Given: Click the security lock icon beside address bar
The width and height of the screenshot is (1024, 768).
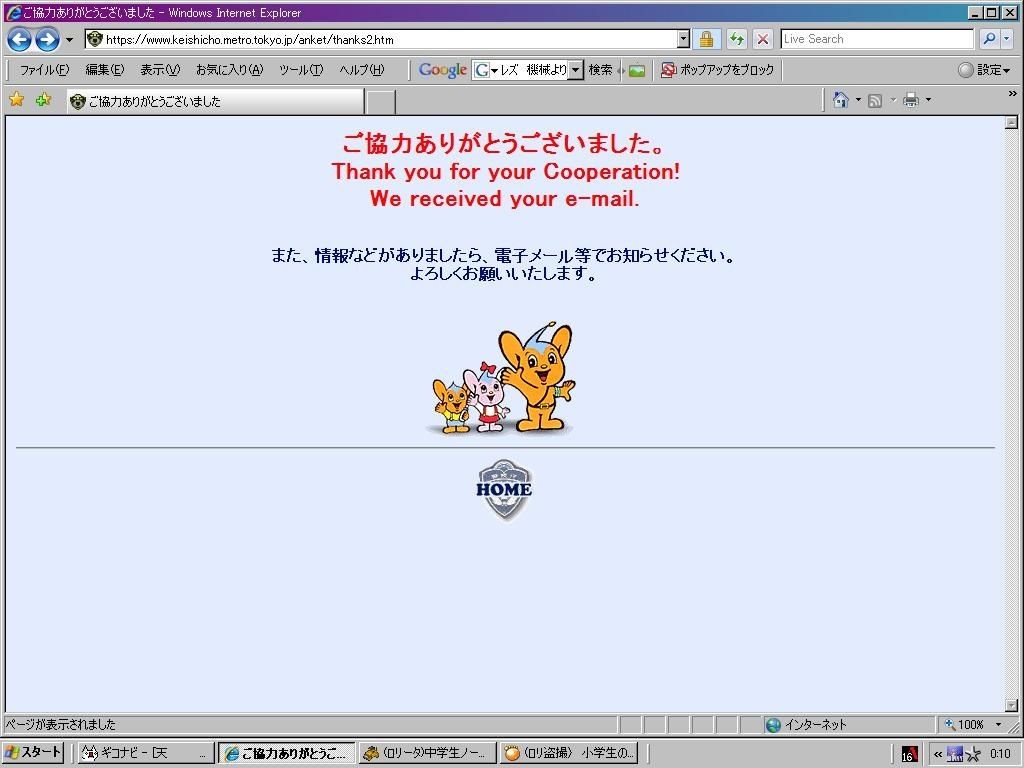Looking at the screenshot, I should [706, 39].
